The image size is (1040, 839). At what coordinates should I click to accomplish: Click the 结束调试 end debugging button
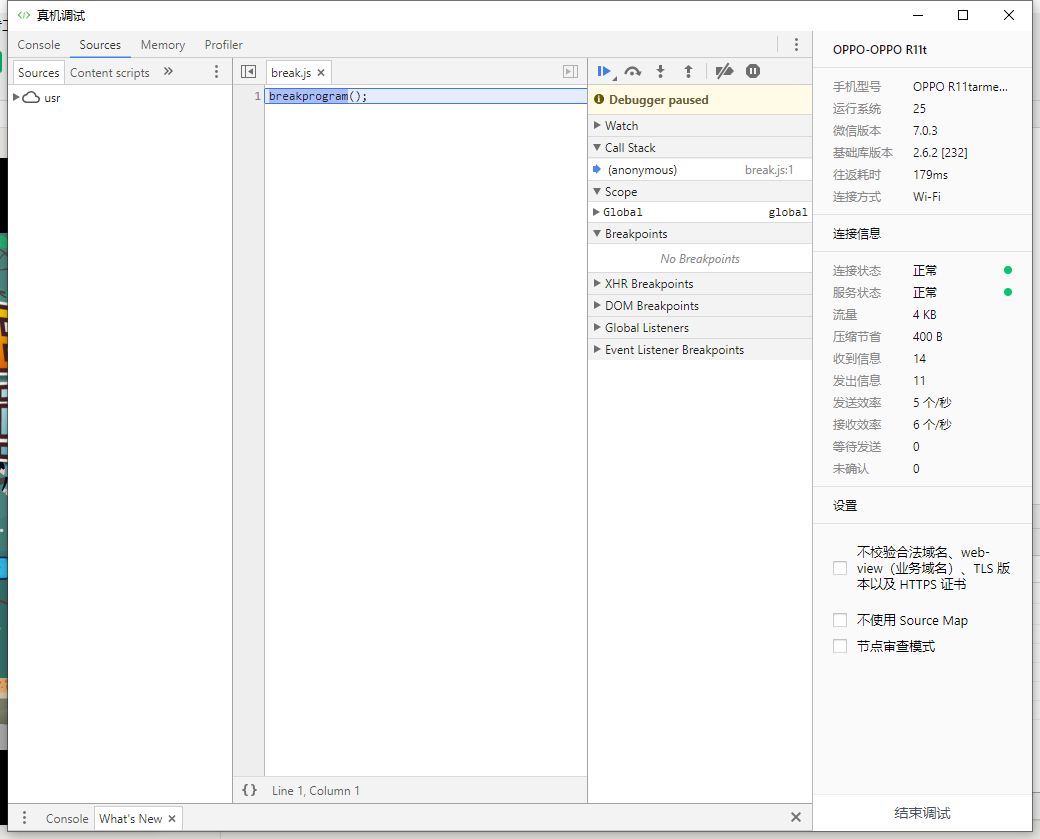[x=922, y=813]
